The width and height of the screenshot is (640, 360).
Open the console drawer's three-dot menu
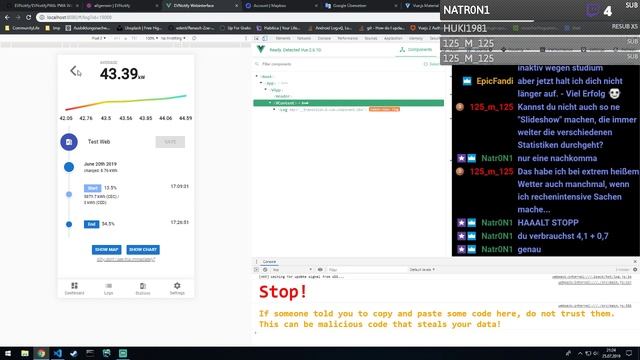tap(256, 262)
